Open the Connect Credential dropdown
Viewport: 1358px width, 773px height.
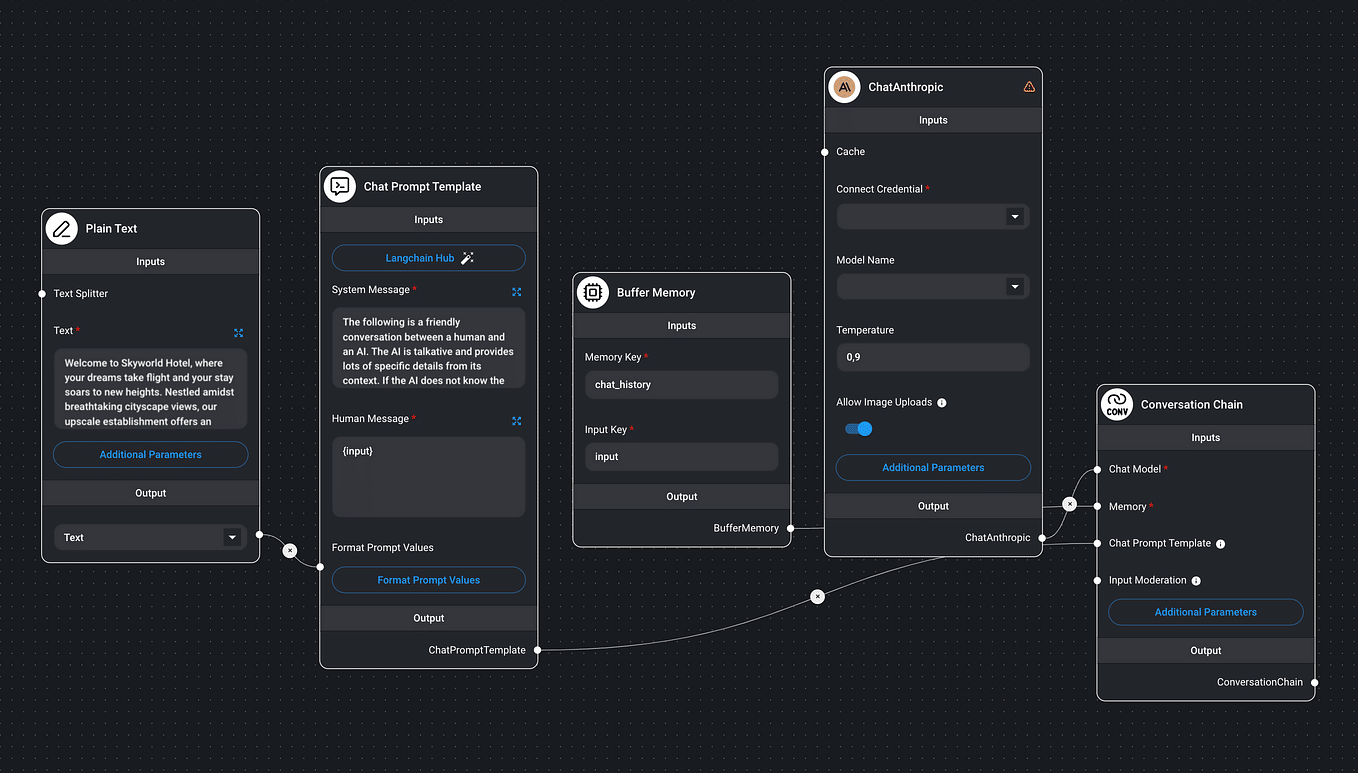(x=932, y=217)
